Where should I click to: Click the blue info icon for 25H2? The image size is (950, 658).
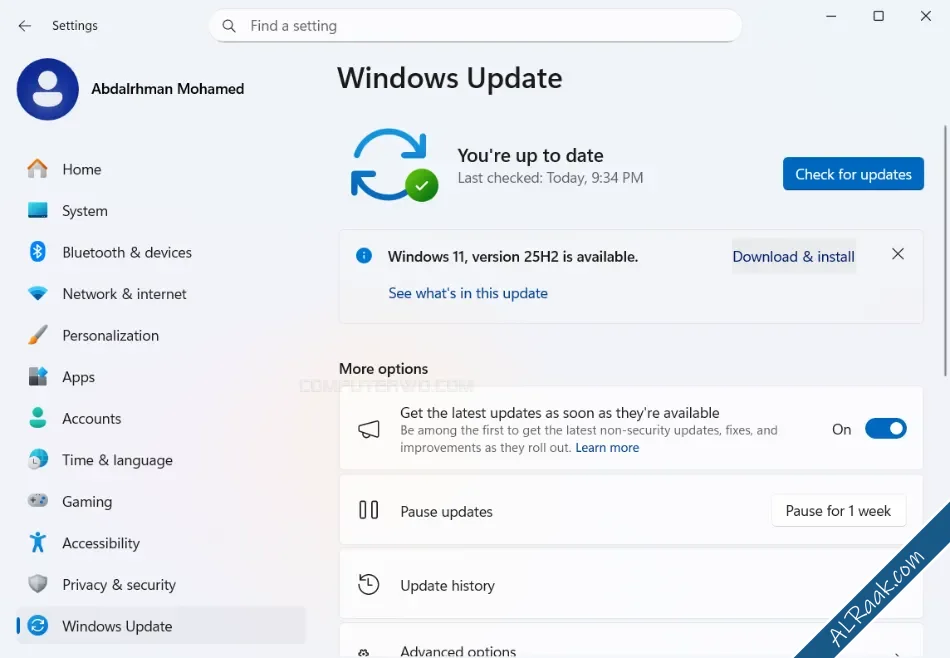[x=364, y=256]
